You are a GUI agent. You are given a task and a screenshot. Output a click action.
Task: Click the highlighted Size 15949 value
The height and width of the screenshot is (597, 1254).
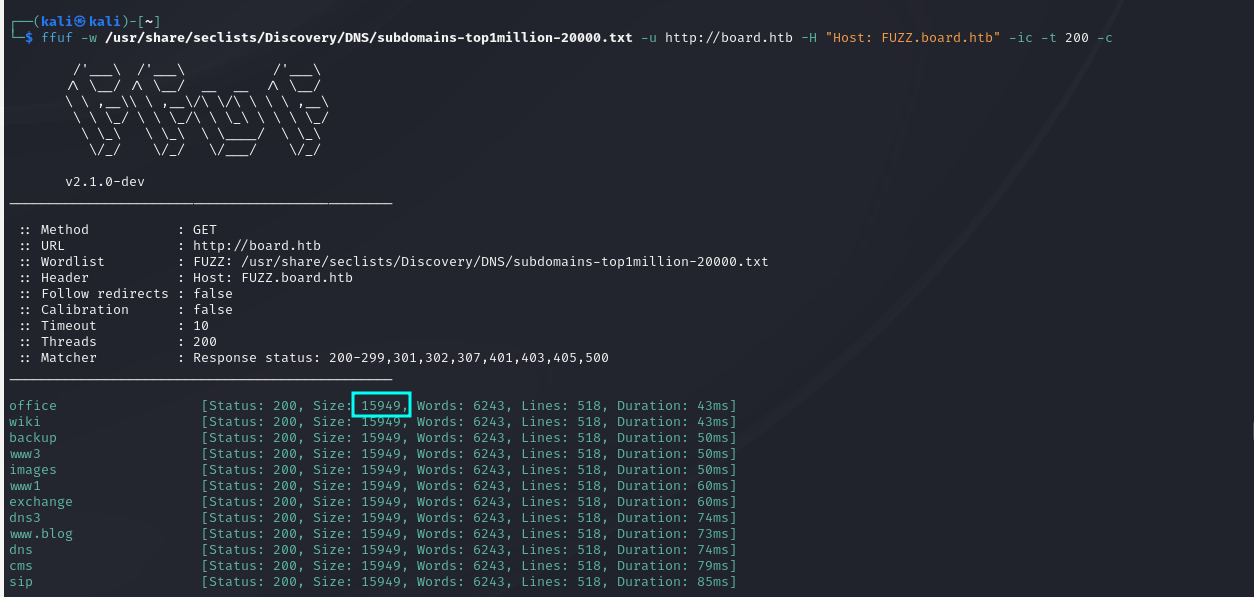pos(381,406)
